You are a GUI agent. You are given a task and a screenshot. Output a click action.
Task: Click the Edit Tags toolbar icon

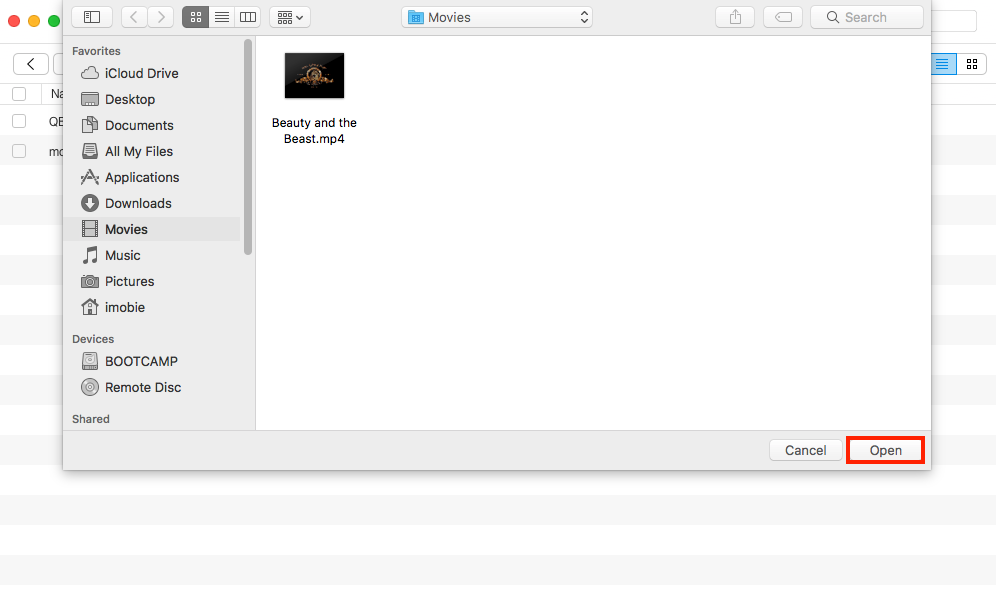[783, 17]
